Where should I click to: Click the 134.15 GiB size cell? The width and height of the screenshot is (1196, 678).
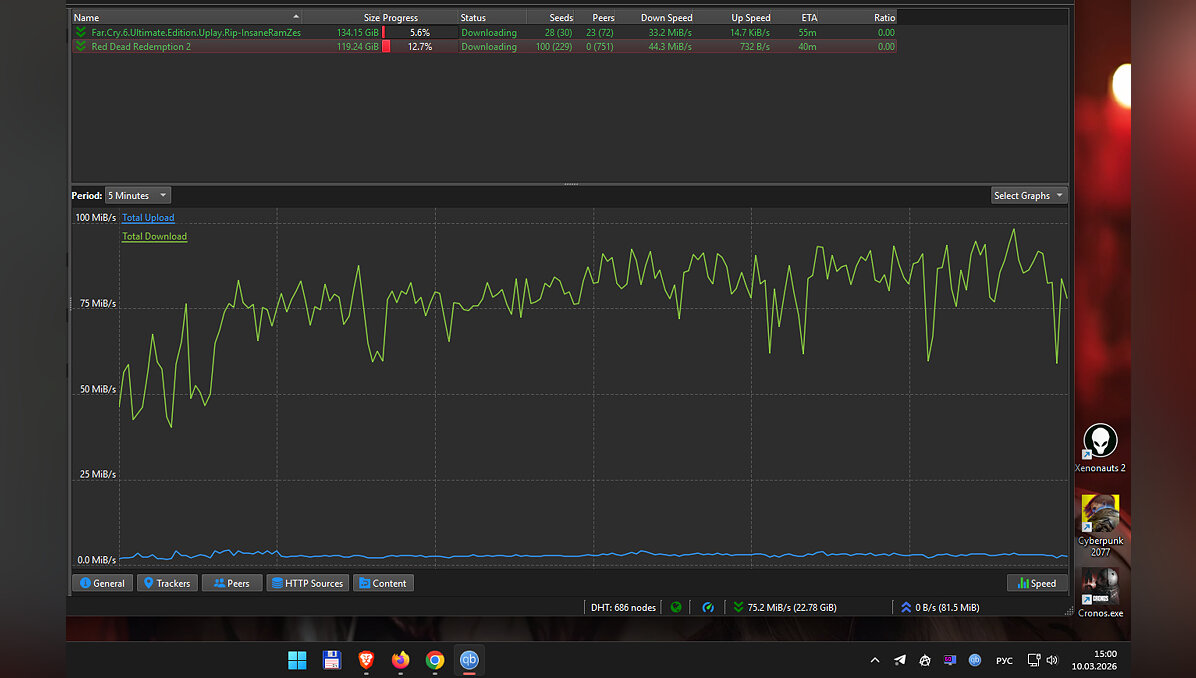click(x=358, y=32)
